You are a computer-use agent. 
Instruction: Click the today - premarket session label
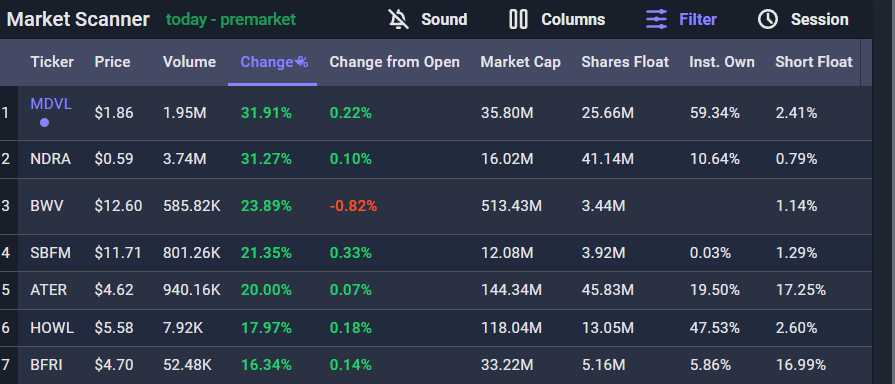tap(231, 19)
